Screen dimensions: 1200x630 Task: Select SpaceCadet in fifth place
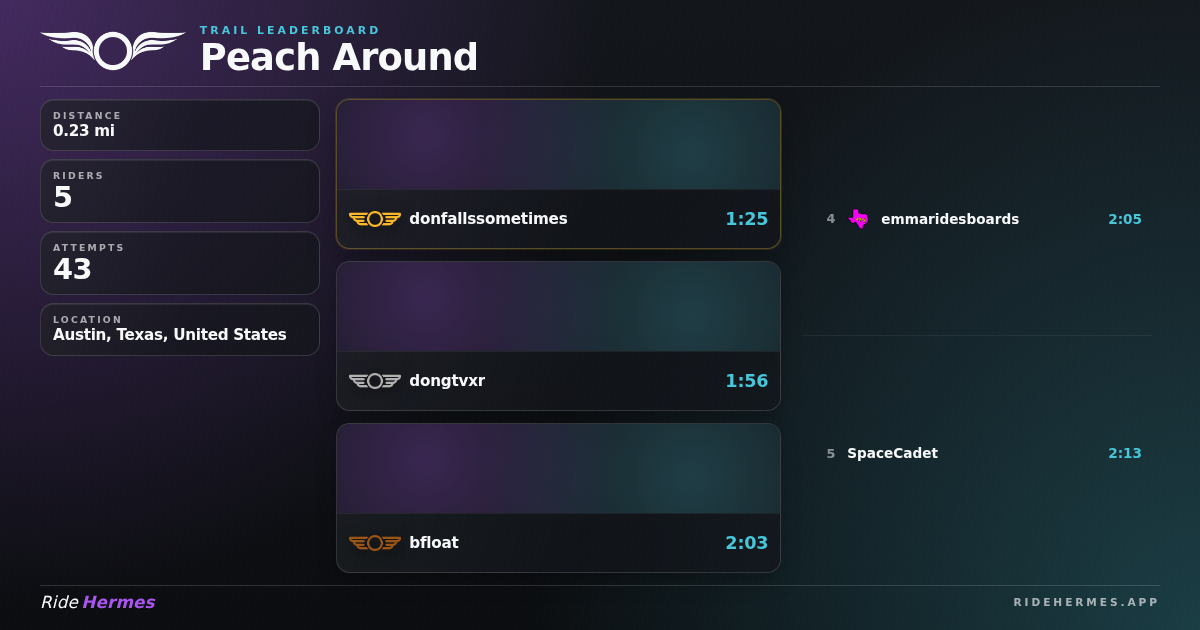tap(892, 453)
